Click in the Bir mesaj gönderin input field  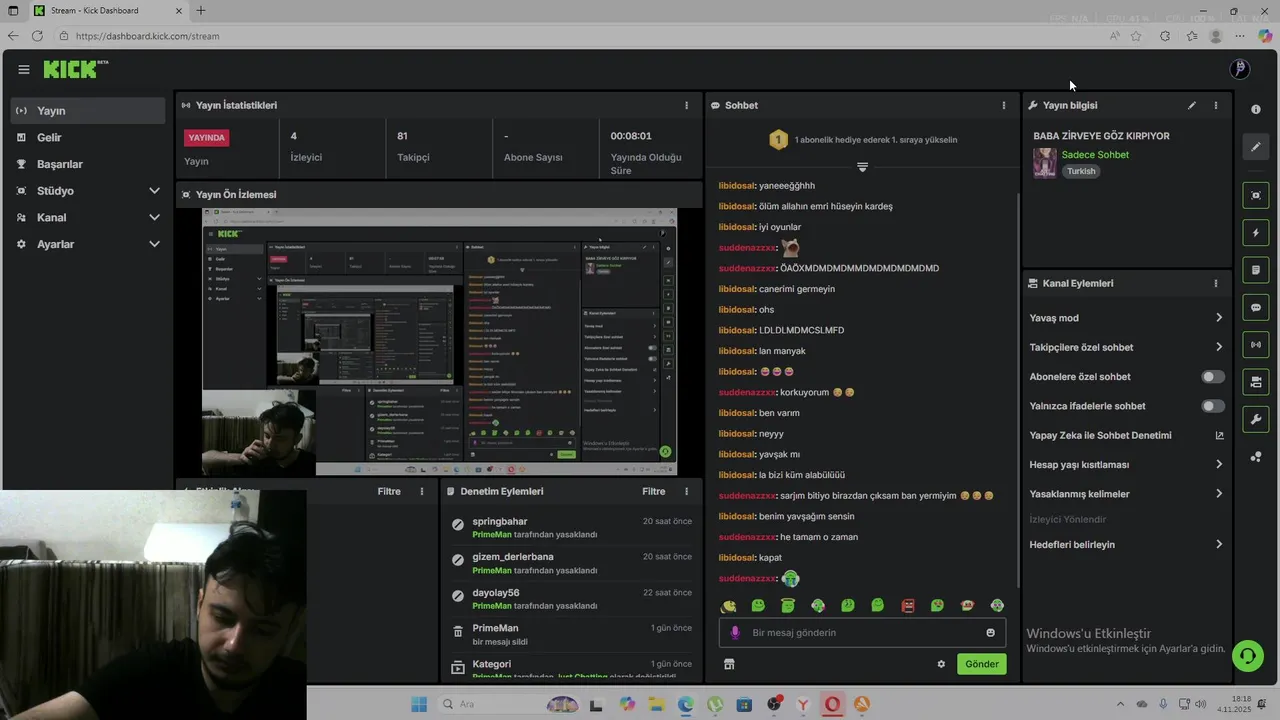862,633
